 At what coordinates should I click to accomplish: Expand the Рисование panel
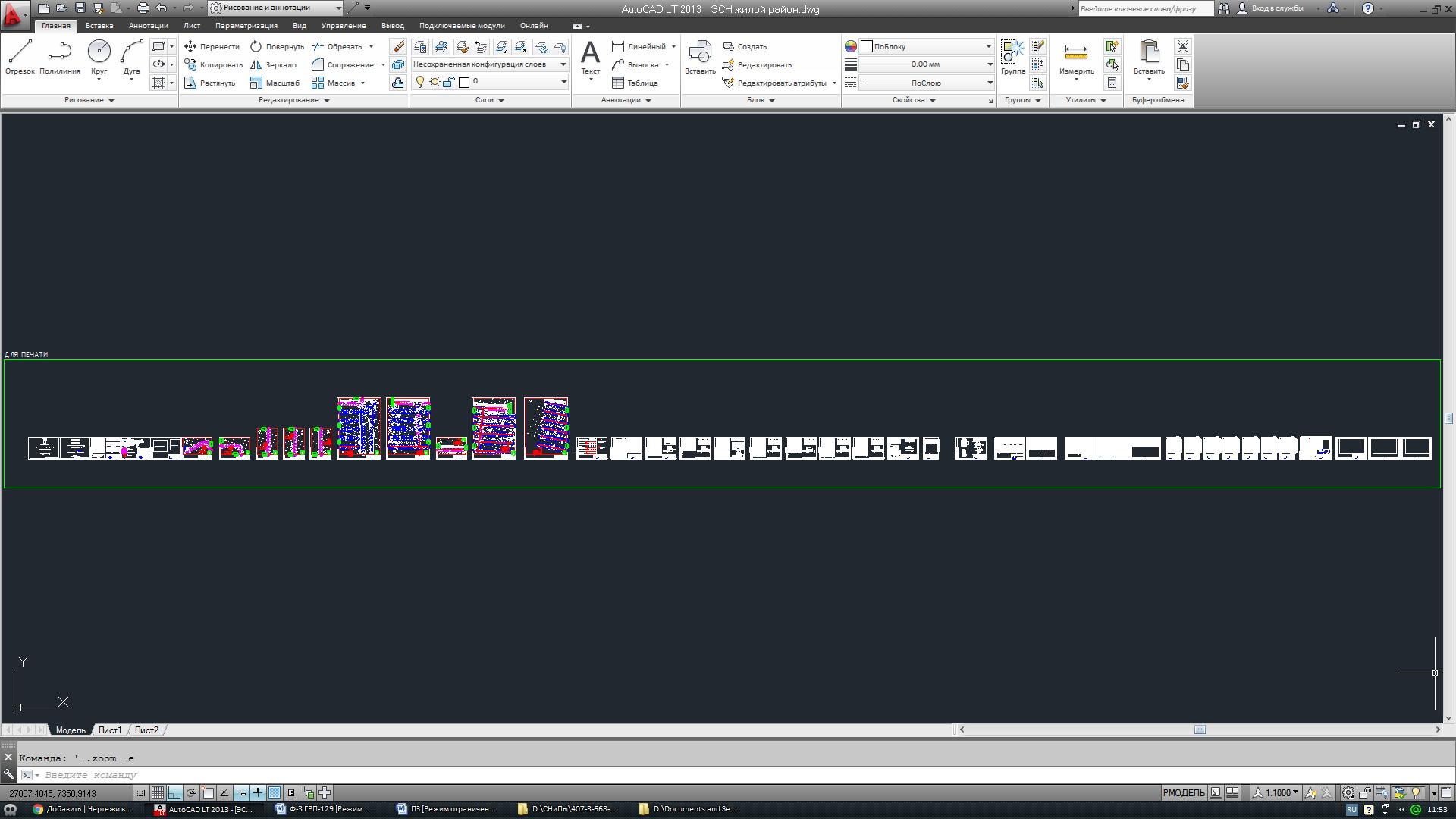[x=89, y=100]
